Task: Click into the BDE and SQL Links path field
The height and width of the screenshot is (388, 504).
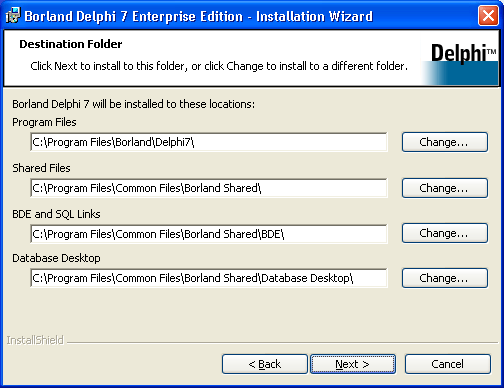Action: click(209, 234)
